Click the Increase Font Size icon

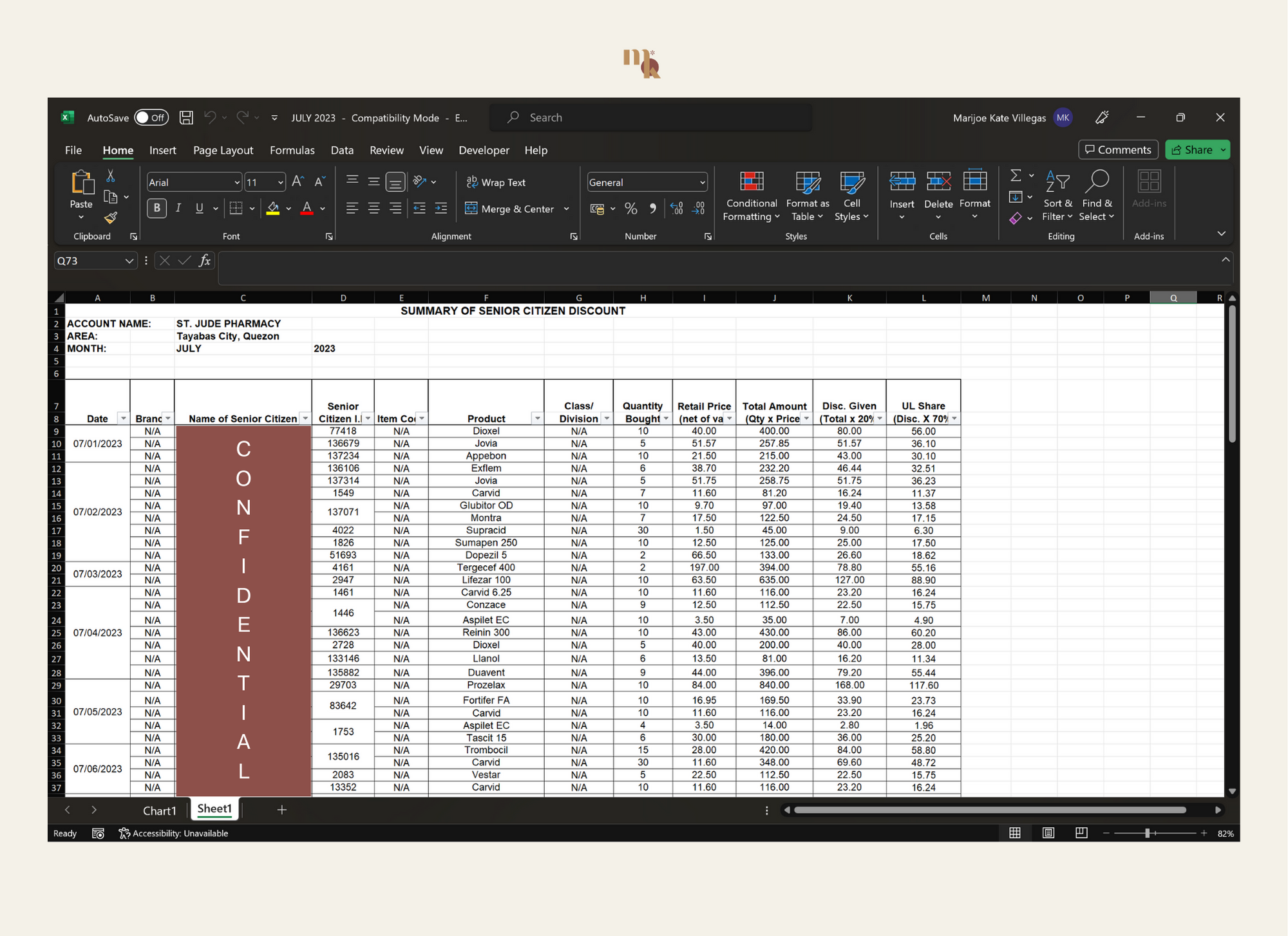click(x=297, y=182)
